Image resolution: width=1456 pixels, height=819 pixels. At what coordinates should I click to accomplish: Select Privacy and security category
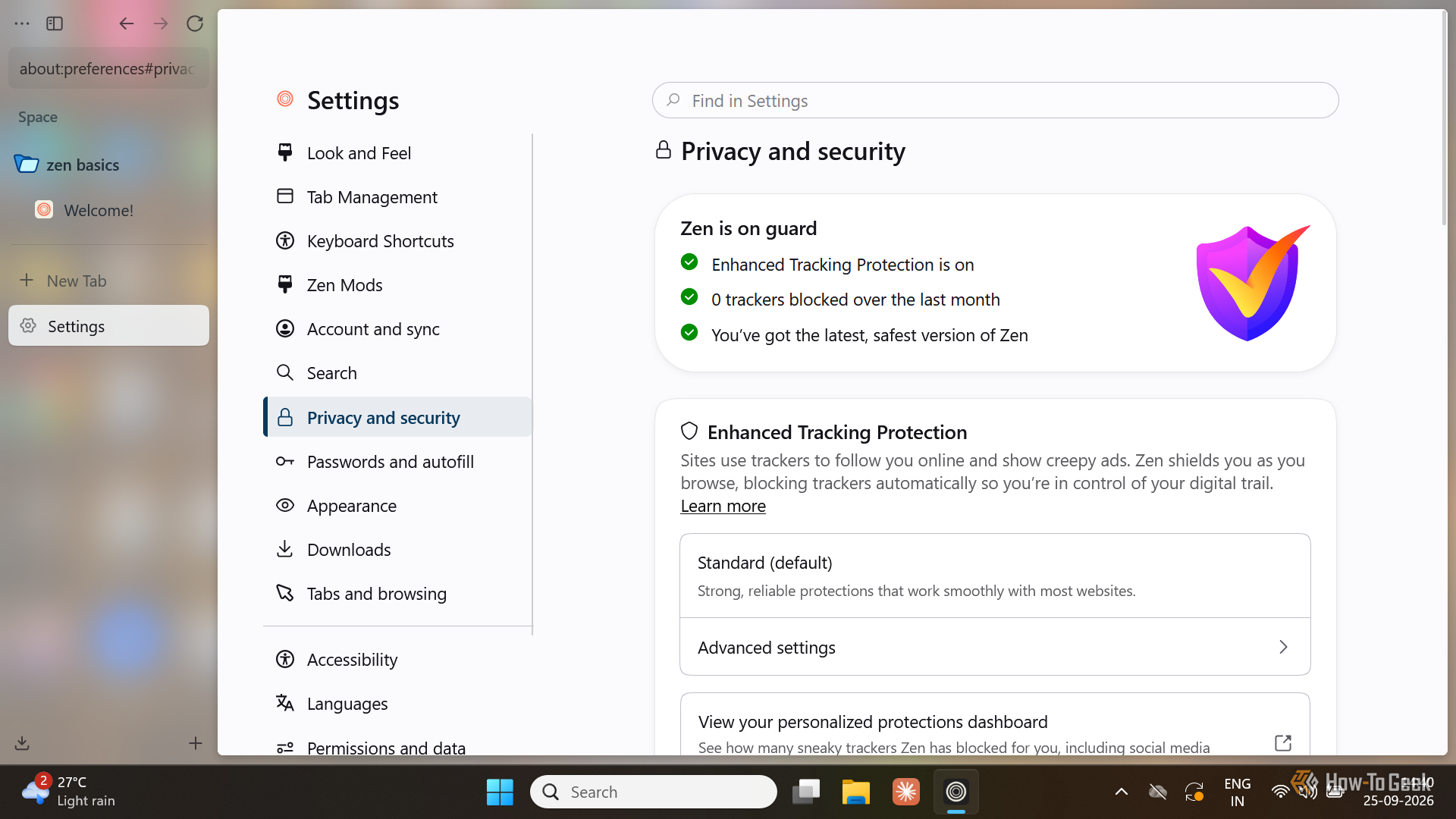[x=397, y=417]
